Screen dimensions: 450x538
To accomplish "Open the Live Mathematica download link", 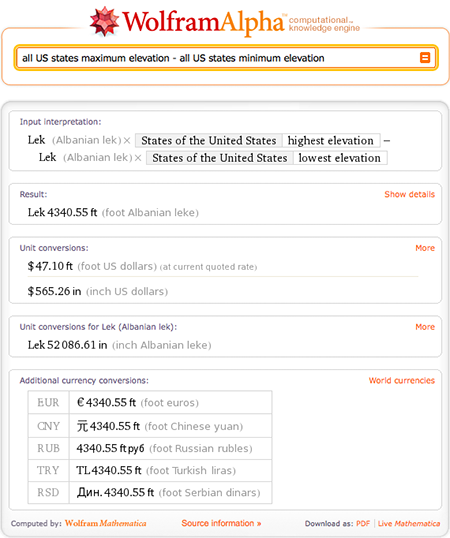I will (x=409, y=524).
